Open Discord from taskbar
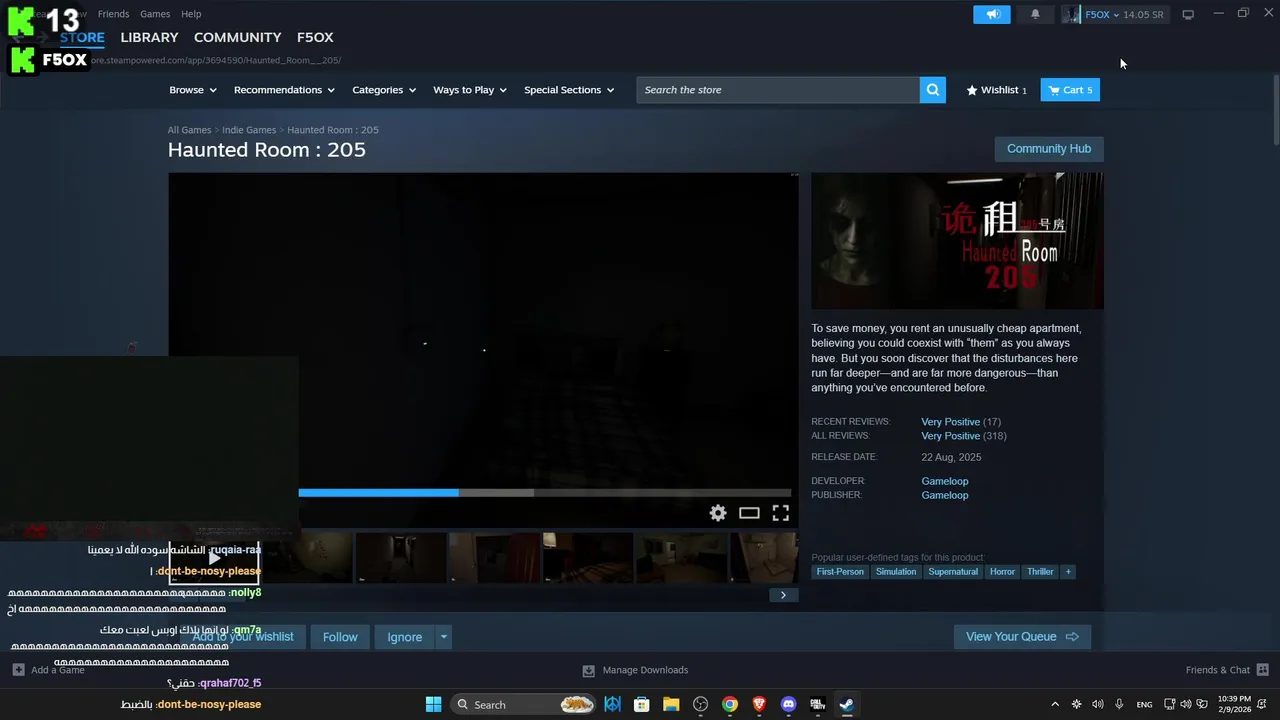 point(788,704)
